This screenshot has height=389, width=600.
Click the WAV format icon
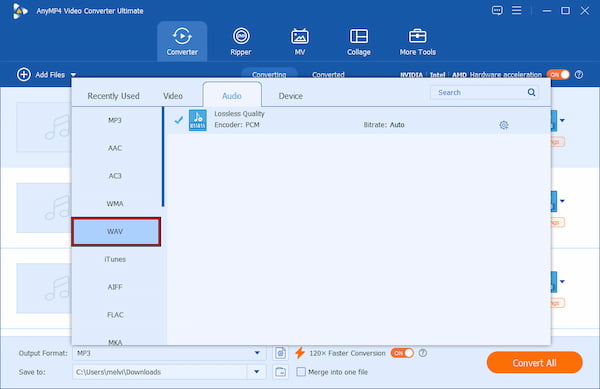[x=197, y=120]
